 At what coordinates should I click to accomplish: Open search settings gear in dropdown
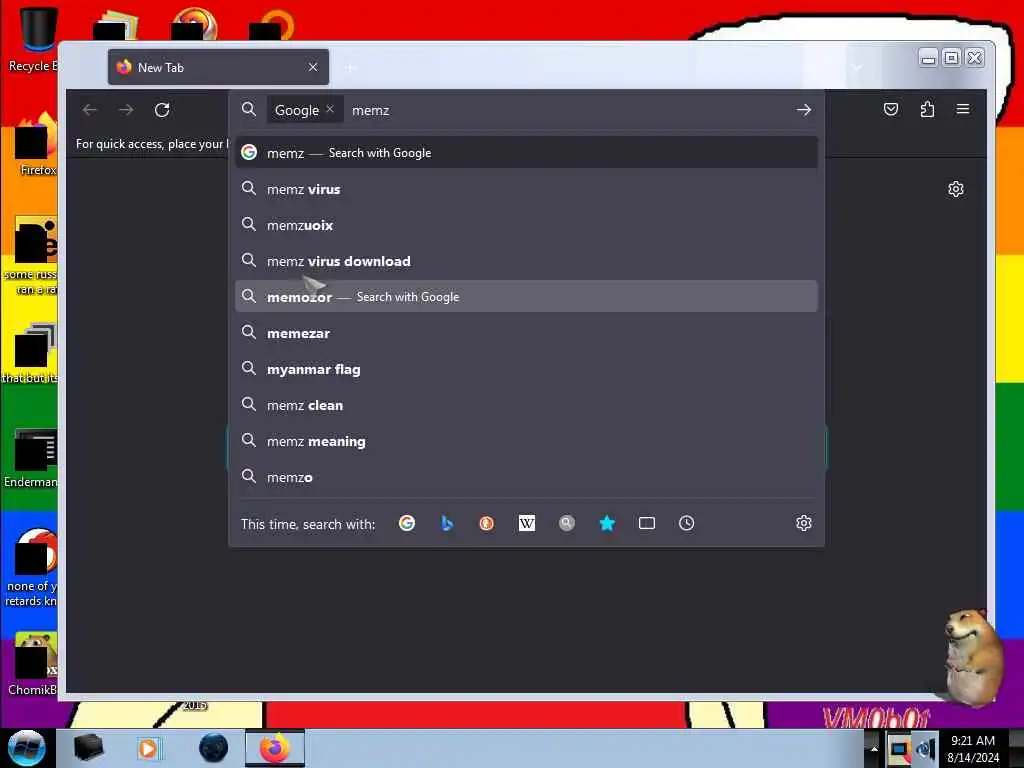point(804,523)
